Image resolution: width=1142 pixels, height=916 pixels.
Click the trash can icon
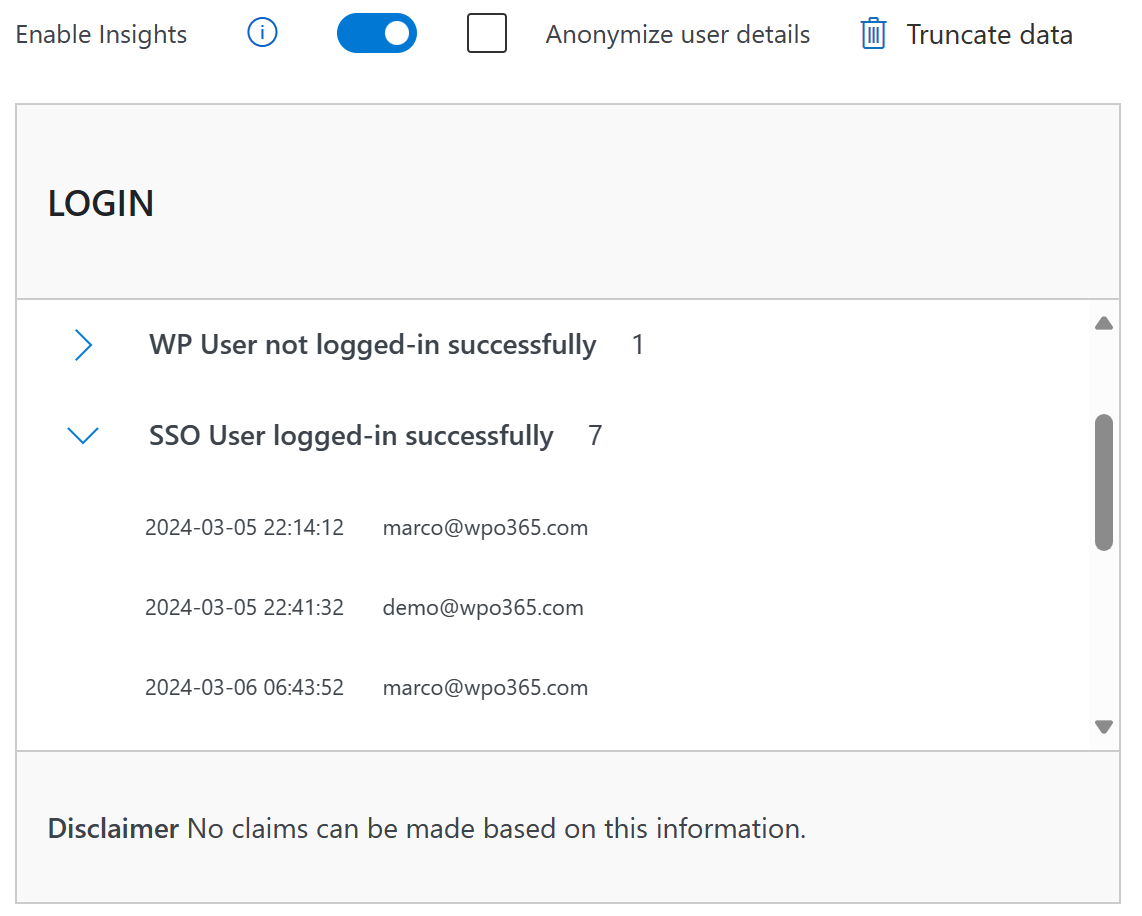coord(873,33)
